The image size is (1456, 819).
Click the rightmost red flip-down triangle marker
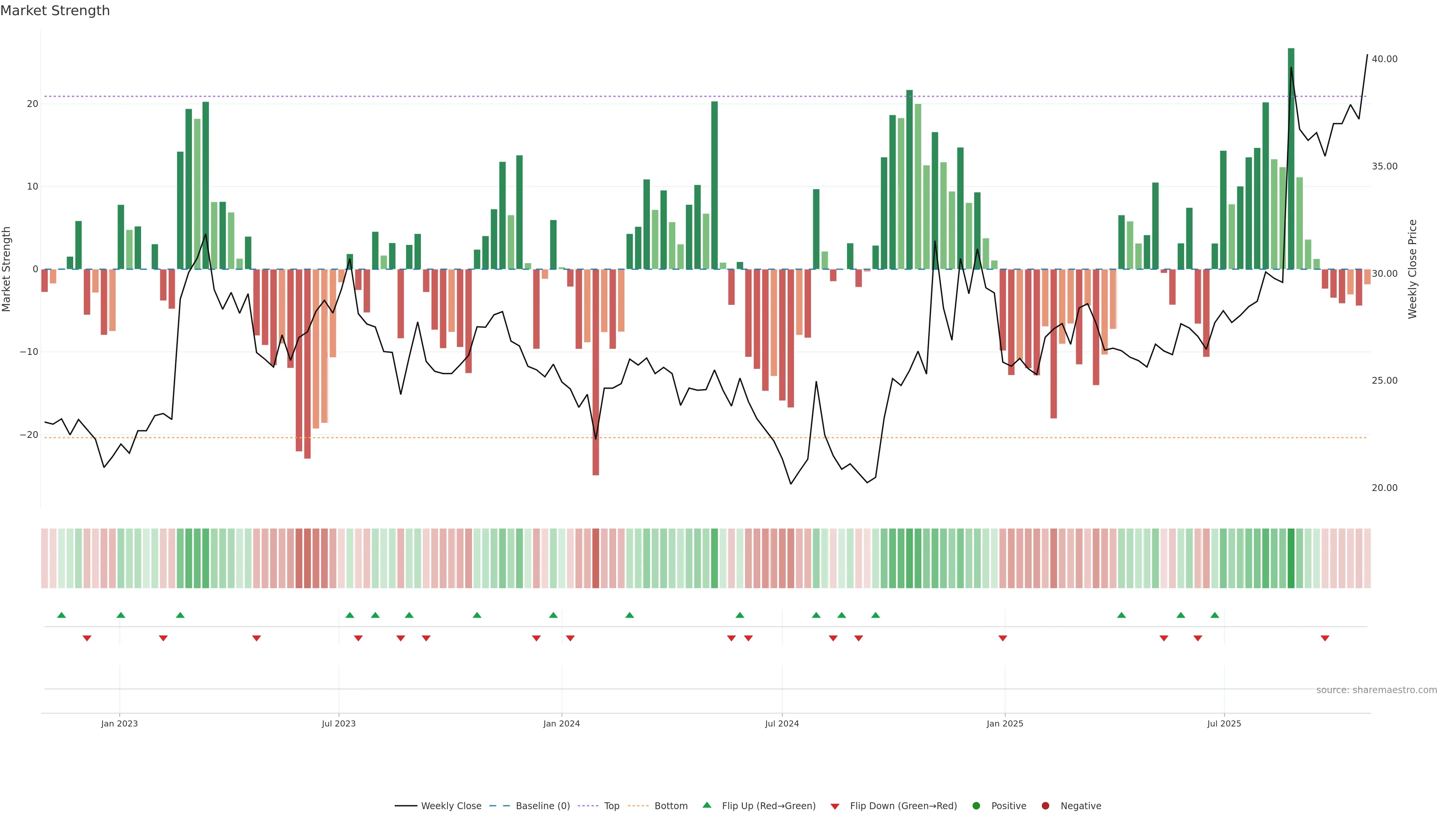[x=1325, y=638]
